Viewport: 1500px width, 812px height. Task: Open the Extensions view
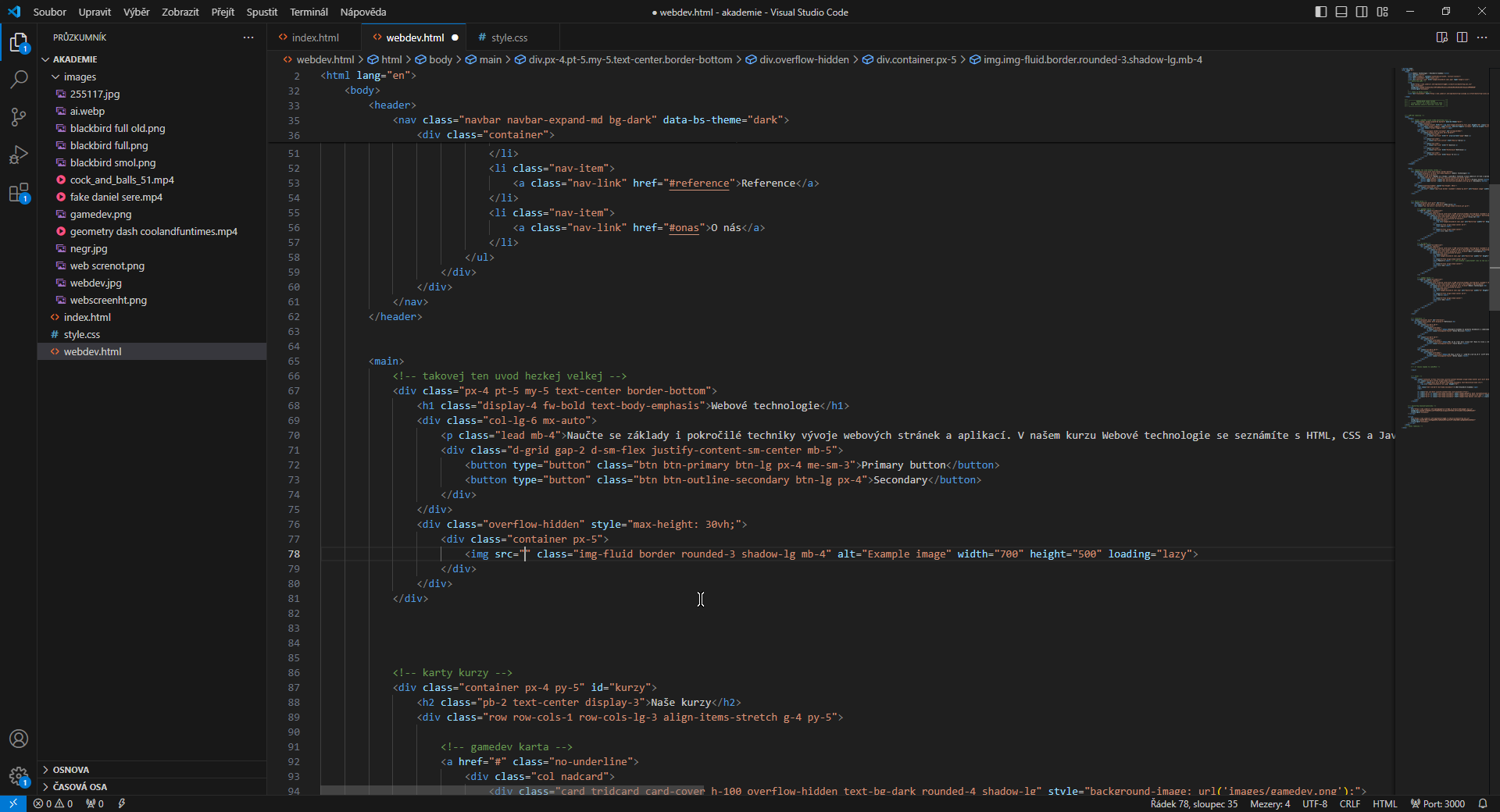tap(19, 193)
